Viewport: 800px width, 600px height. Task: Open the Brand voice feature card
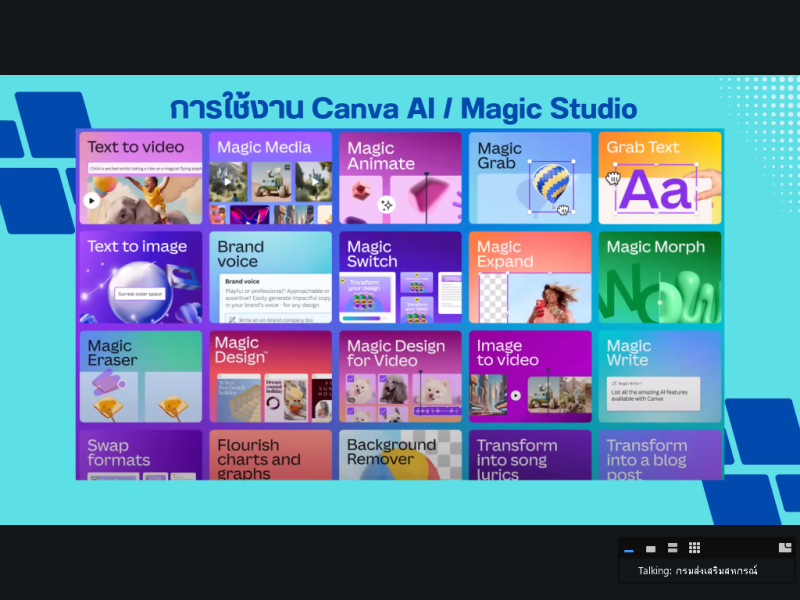pyautogui.click(x=270, y=277)
